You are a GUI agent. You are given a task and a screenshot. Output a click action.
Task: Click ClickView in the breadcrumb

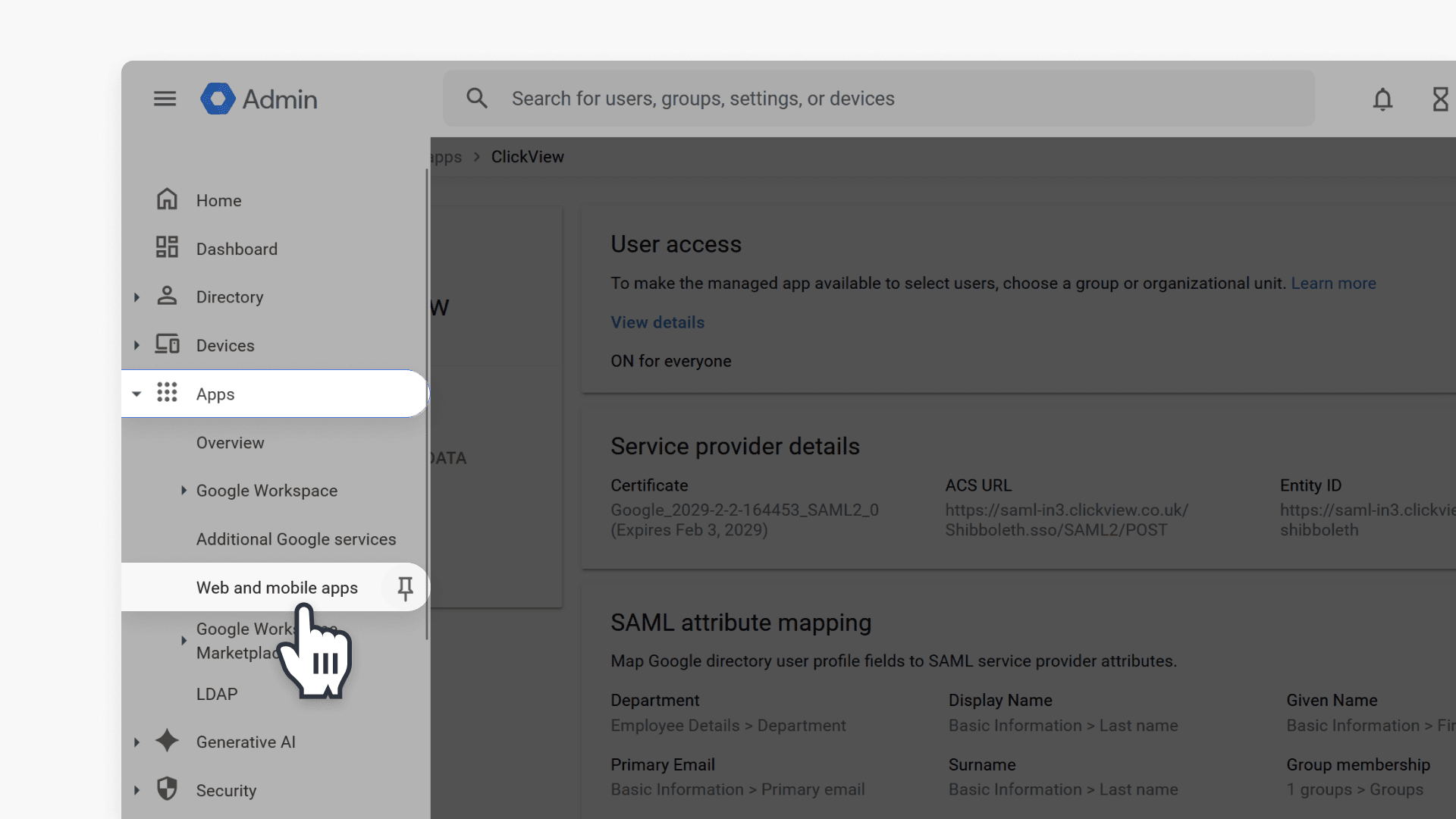click(527, 157)
